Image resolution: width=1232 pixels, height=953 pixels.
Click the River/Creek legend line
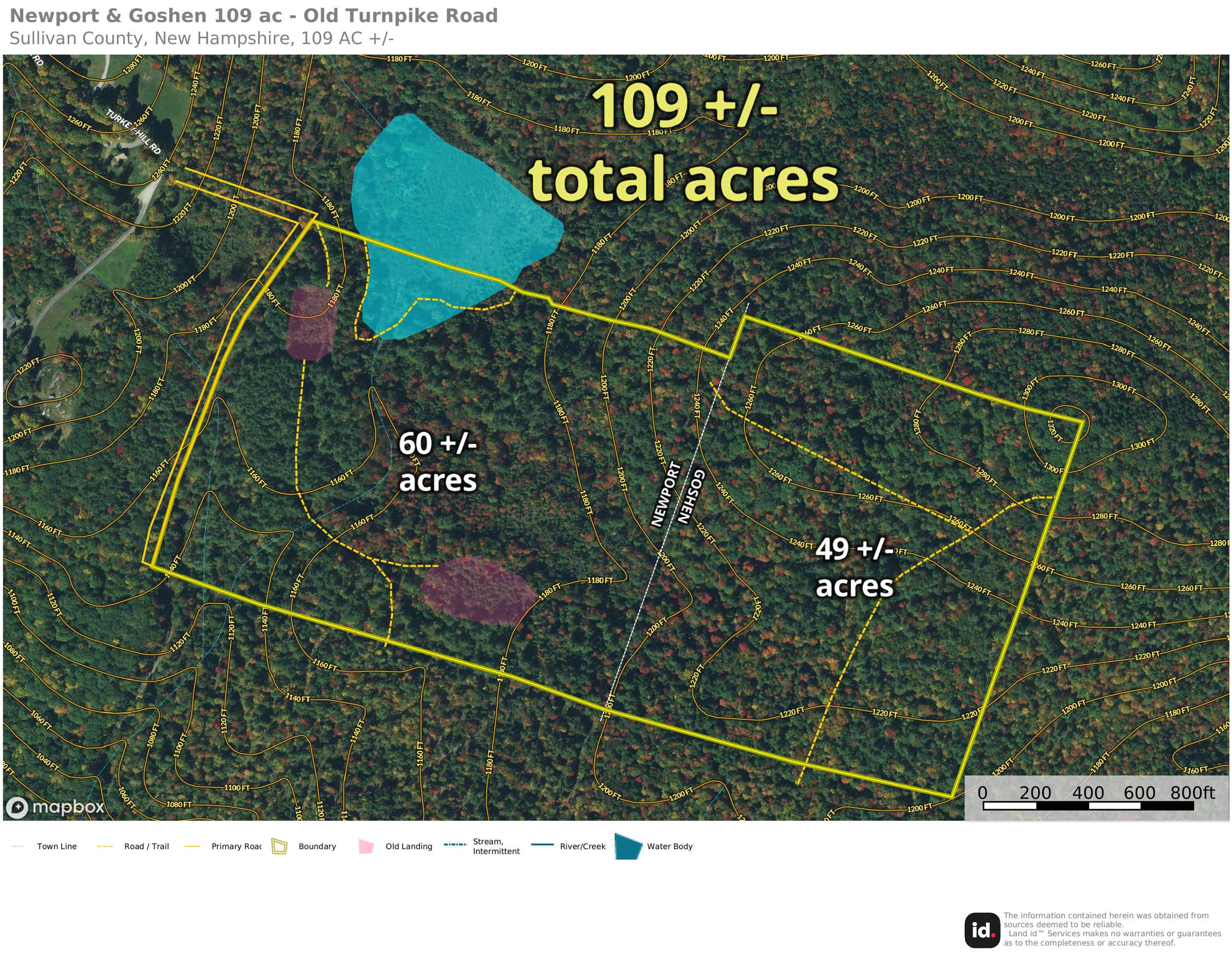coord(542,845)
